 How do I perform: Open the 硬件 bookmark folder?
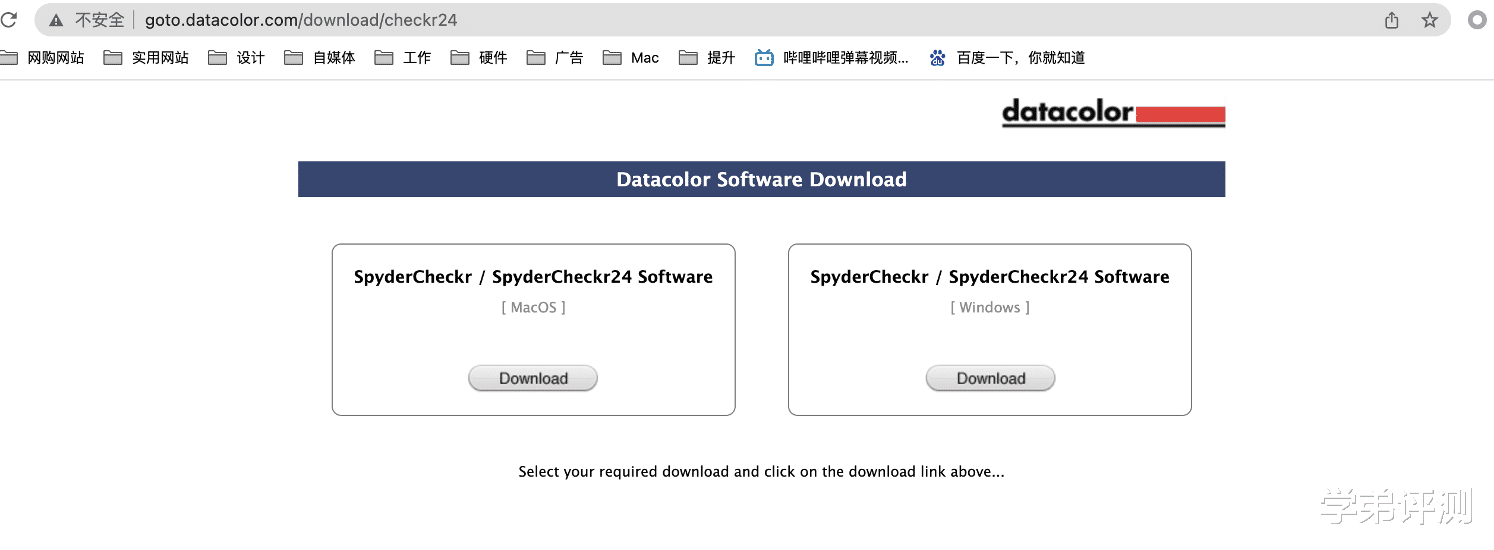point(479,58)
